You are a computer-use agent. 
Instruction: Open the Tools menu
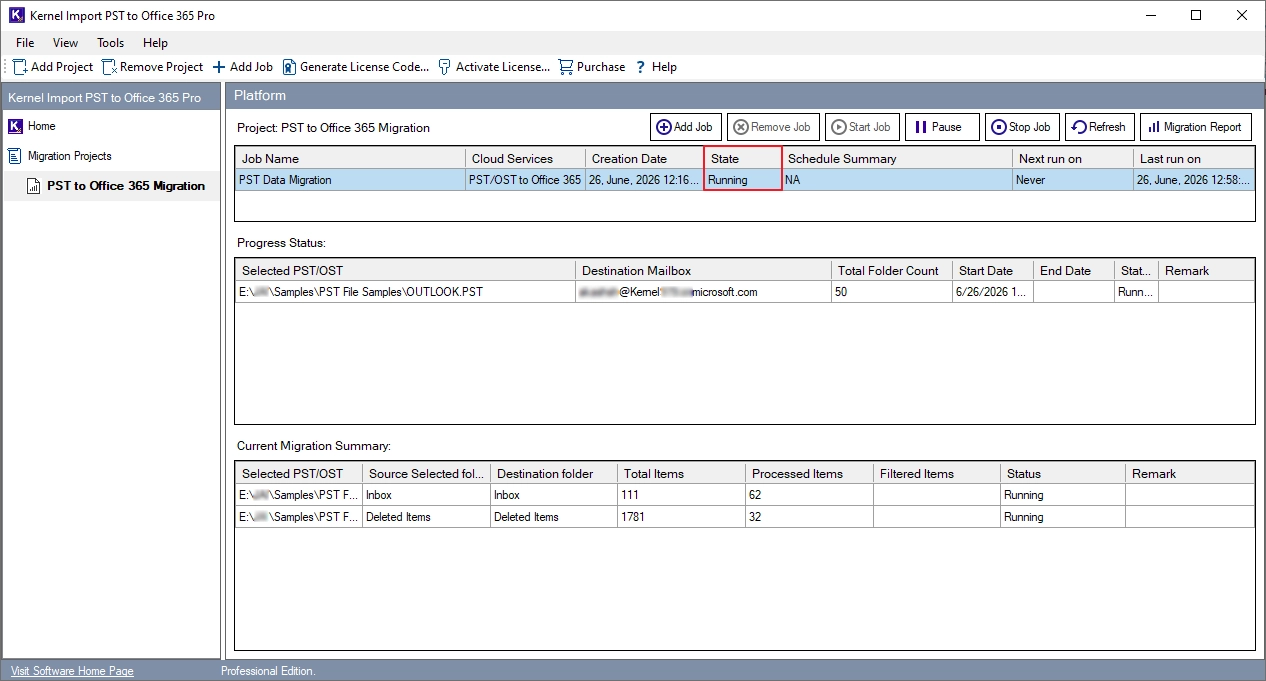tap(111, 43)
